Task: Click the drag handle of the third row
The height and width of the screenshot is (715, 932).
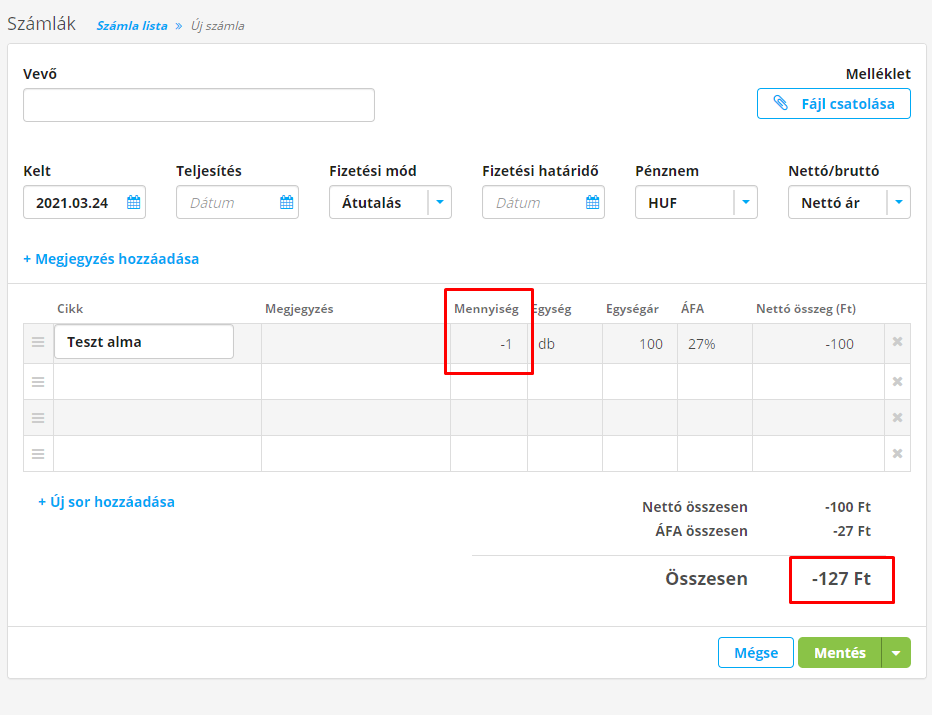Action: point(38,417)
